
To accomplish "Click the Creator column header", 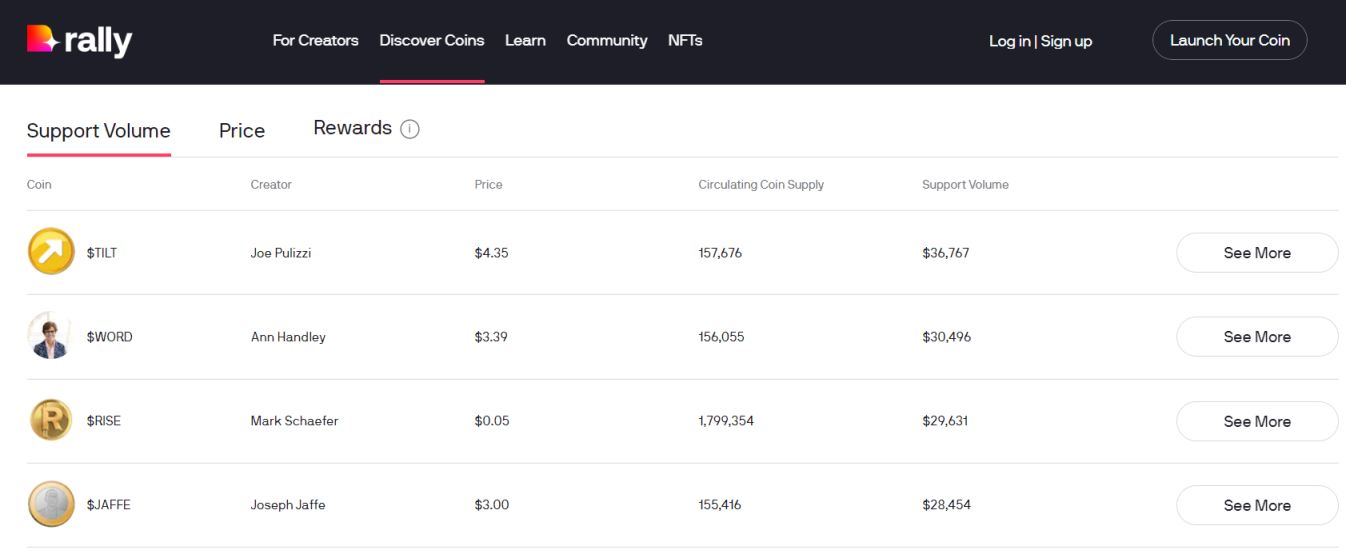I will pos(271,184).
